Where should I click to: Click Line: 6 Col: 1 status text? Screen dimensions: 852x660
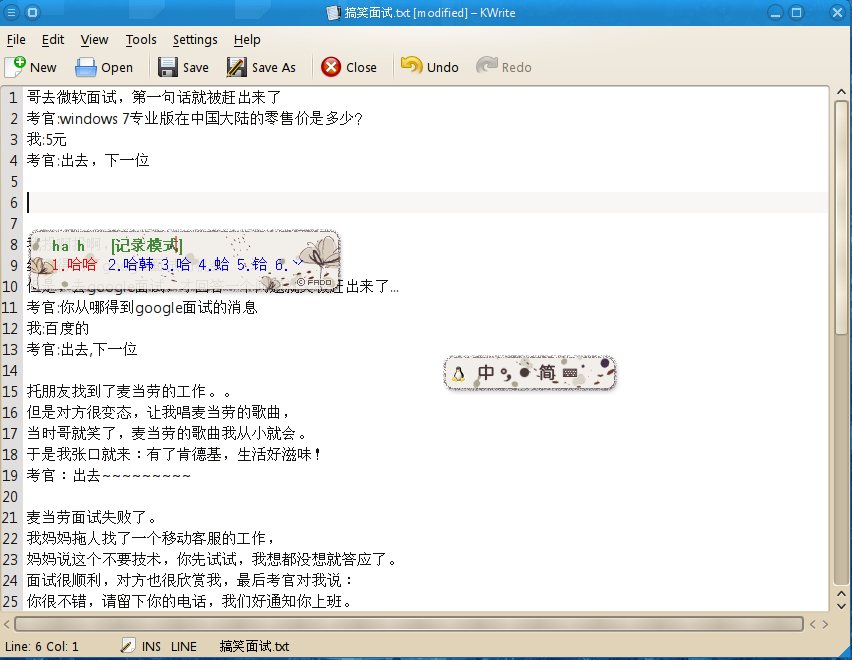tap(41, 646)
